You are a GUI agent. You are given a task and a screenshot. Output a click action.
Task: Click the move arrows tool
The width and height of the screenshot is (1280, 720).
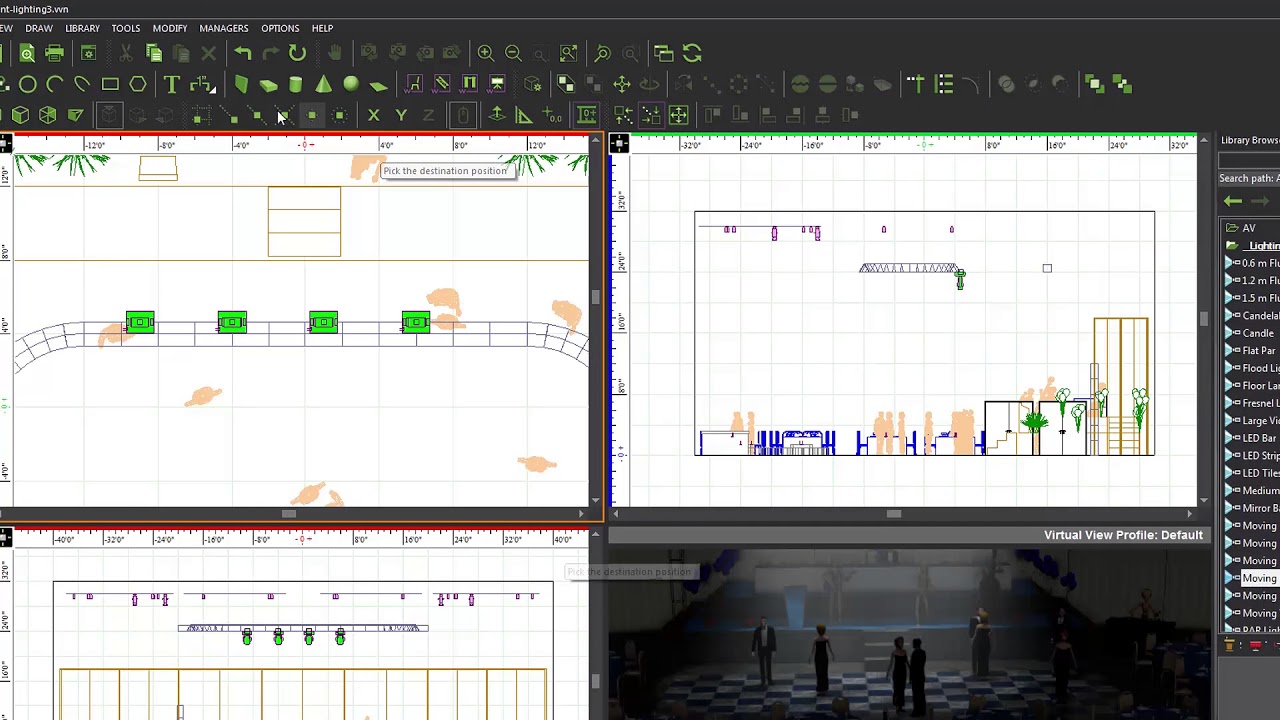tap(622, 84)
